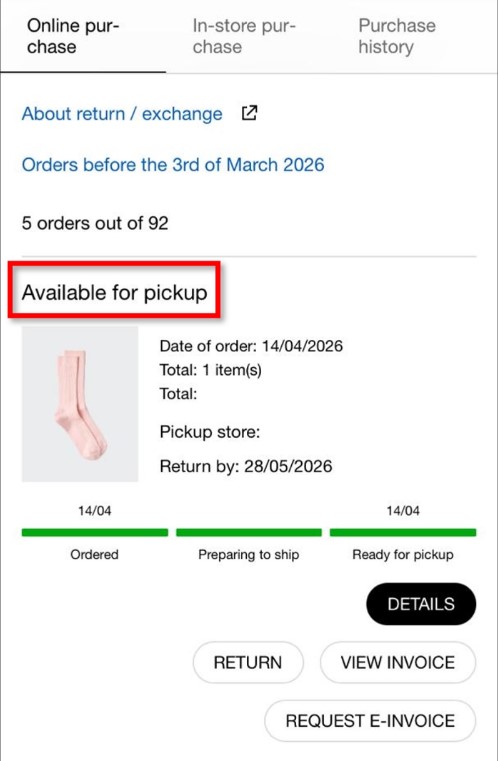
Task: Open the Purchase history tab
Action: [415, 36]
